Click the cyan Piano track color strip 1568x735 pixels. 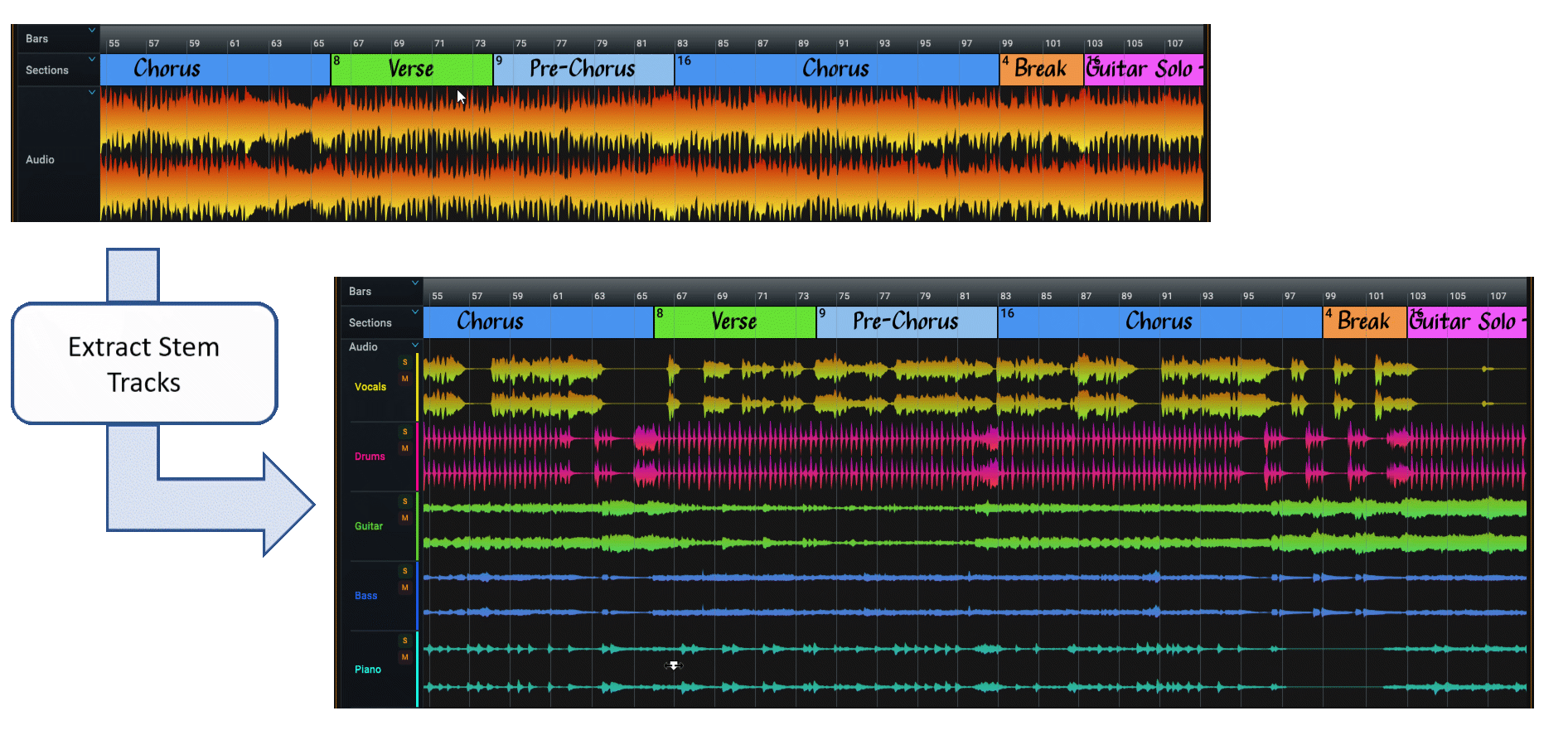click(417, 670)
